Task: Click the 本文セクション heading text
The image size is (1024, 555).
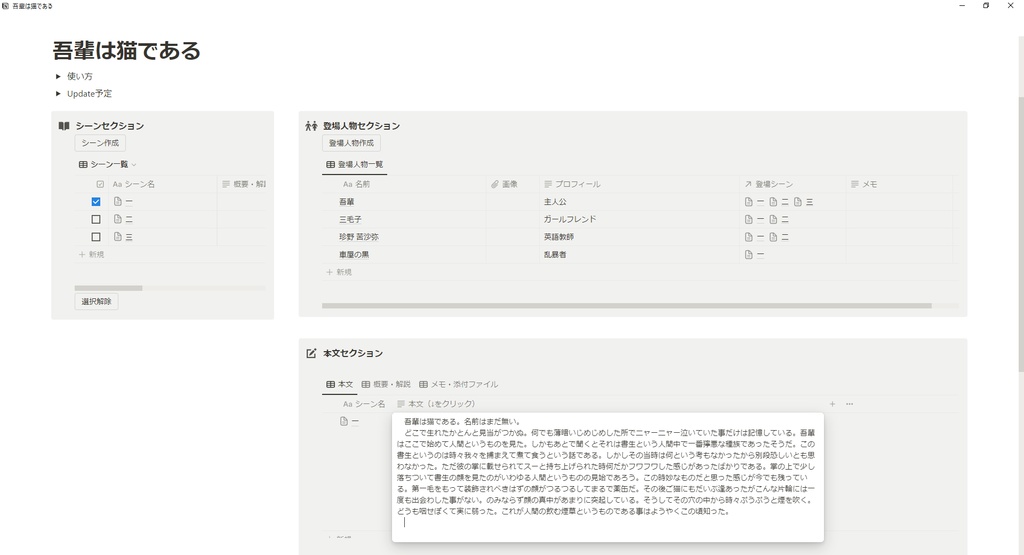Action: coord(353,353)
